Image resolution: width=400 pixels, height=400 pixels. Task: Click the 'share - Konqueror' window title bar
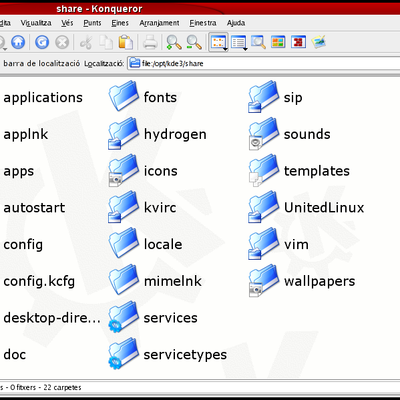point(200,8)
